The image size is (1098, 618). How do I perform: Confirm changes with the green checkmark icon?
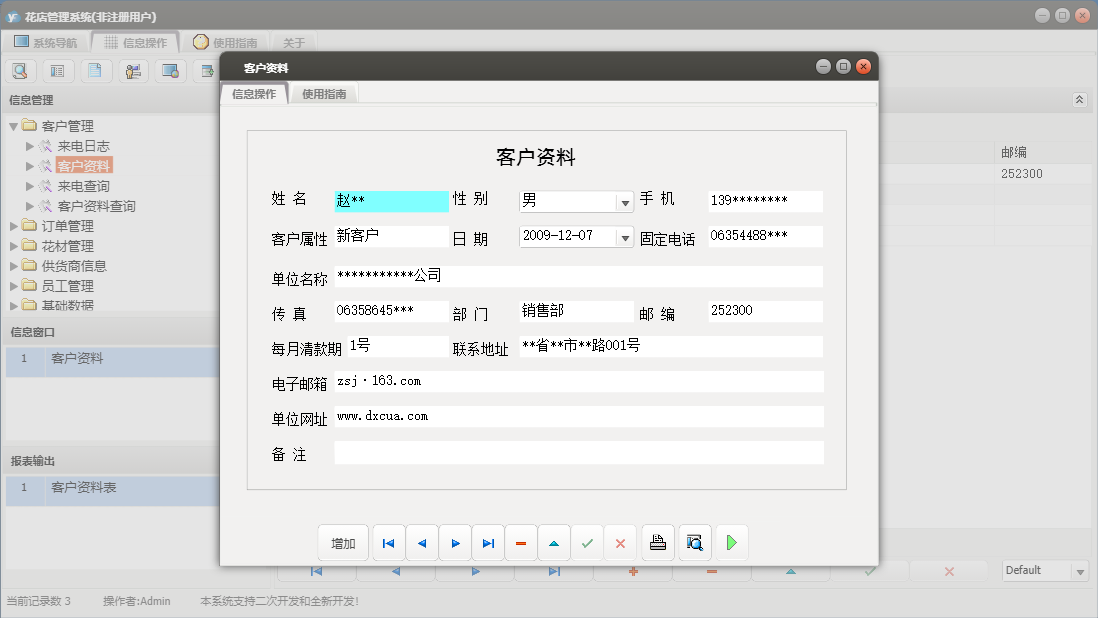click(x=588, y=542)
